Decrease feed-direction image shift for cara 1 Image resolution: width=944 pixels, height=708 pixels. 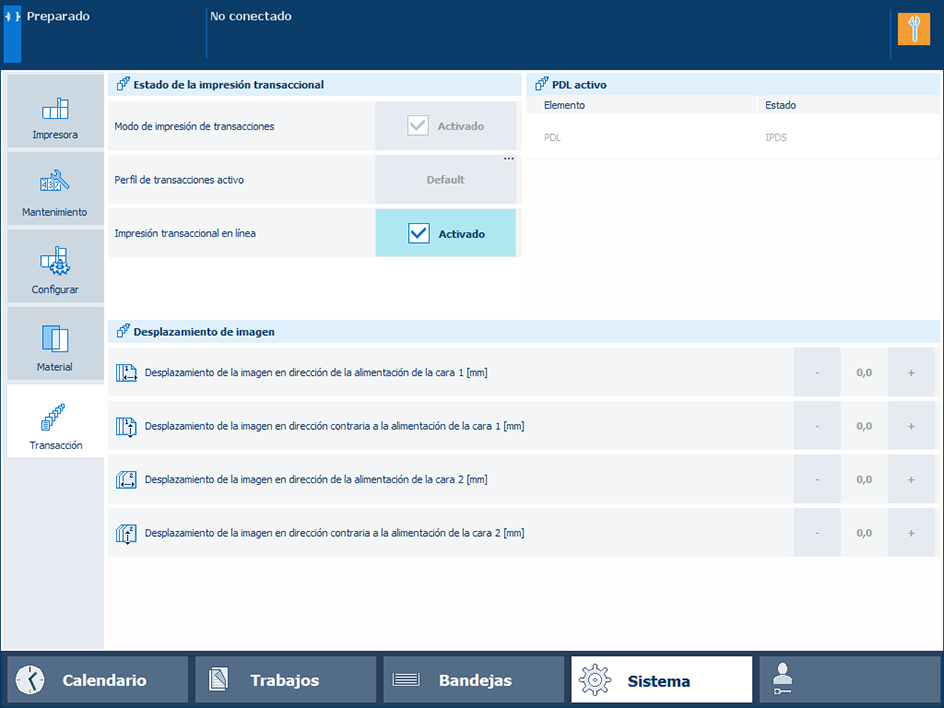tap(817, 373)
